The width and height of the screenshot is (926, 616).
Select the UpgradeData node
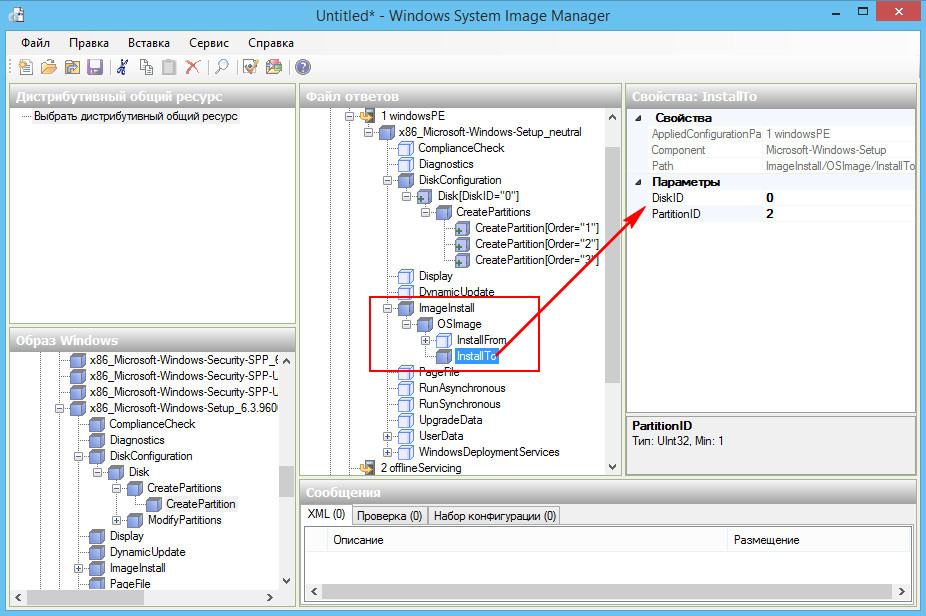pyautogui.click(x=451, y=420)
